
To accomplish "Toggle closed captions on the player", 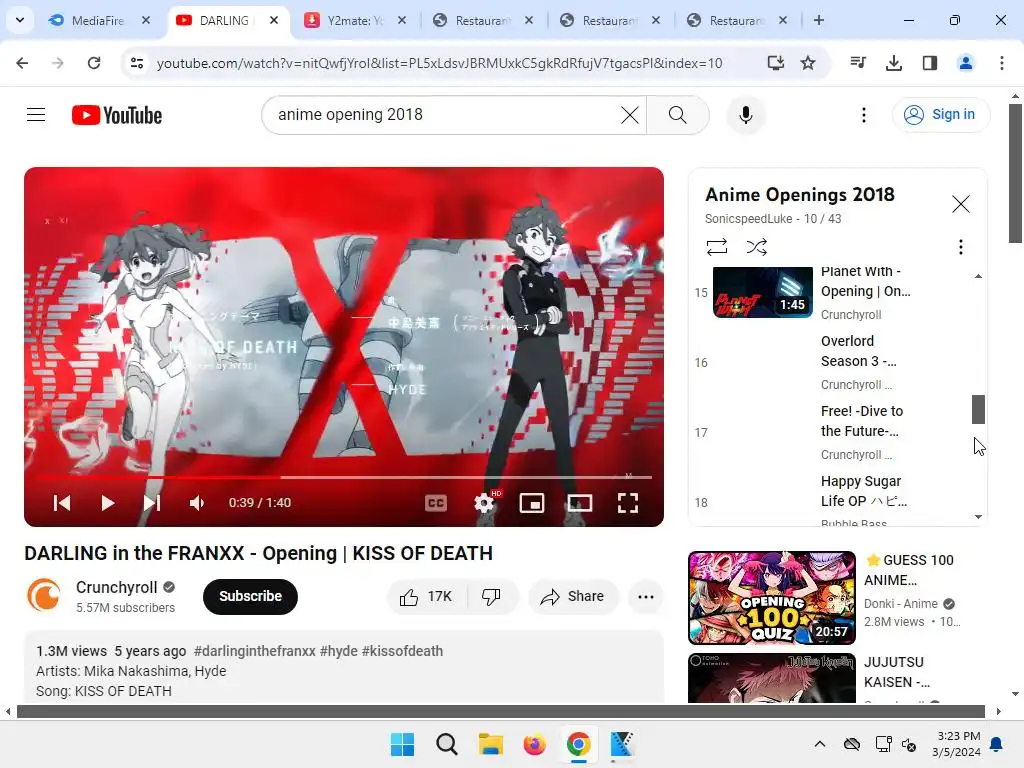I will pyautogui.click(x=436, y=502).
